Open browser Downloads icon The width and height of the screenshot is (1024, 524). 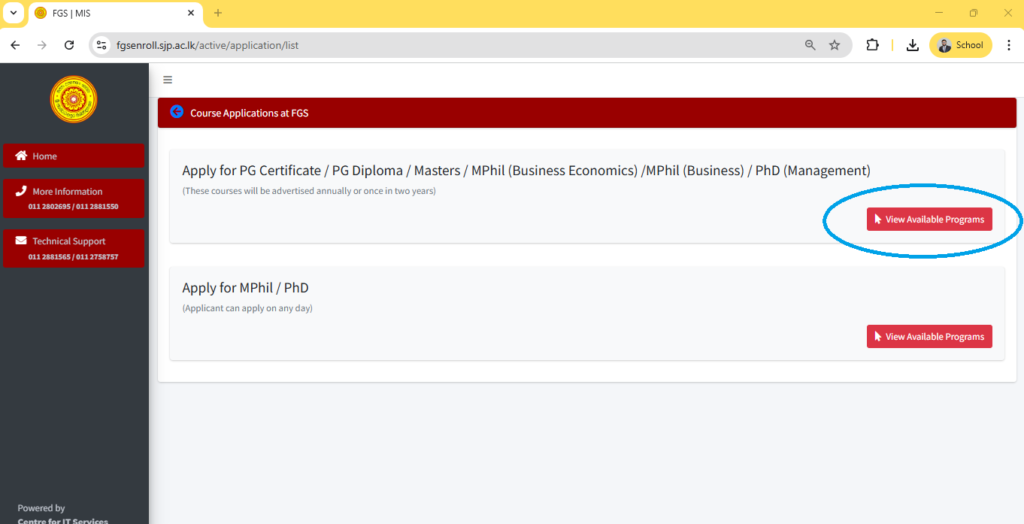[912, 45]
